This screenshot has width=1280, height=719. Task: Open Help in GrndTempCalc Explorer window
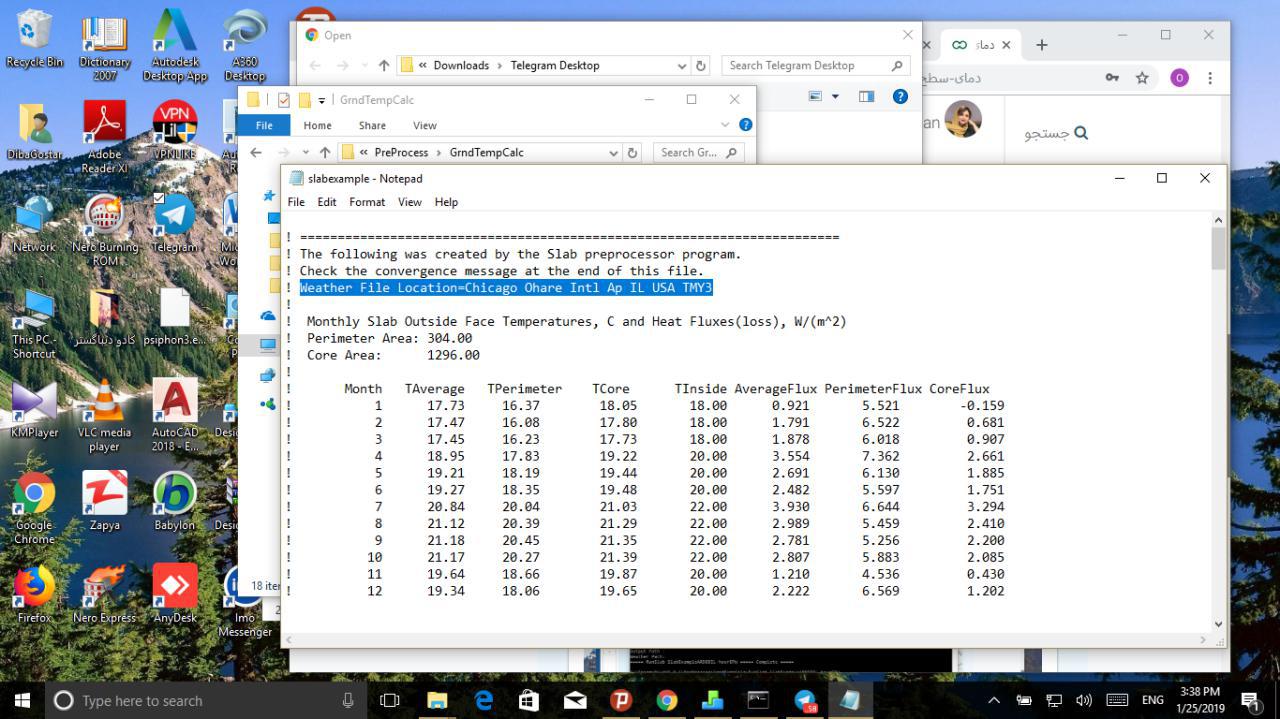pos(745,125)
